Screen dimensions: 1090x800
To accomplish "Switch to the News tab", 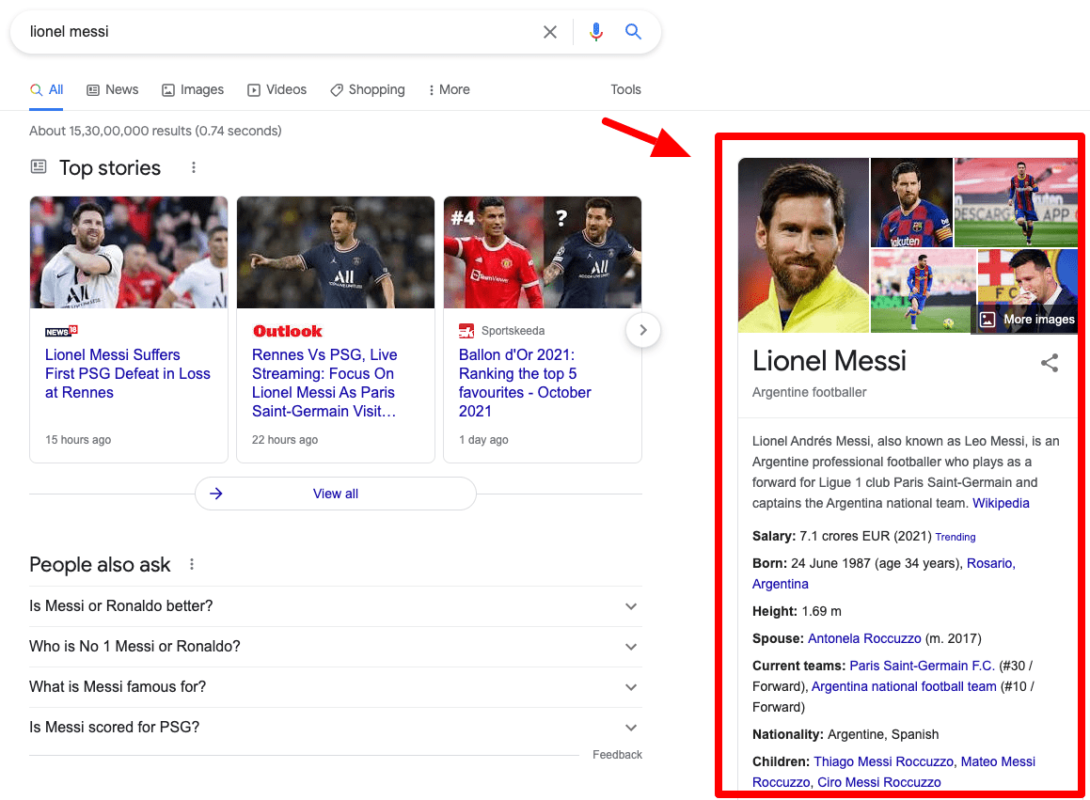I will (113, 90).
